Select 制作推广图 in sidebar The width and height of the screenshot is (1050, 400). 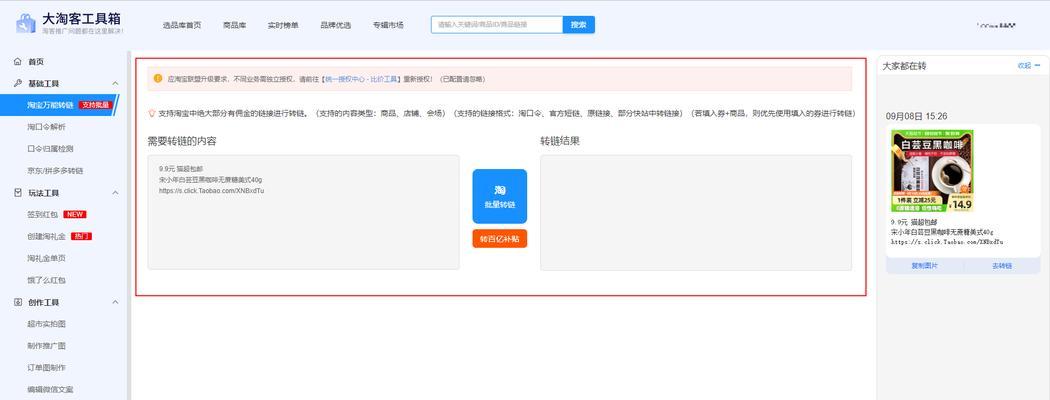46,346
